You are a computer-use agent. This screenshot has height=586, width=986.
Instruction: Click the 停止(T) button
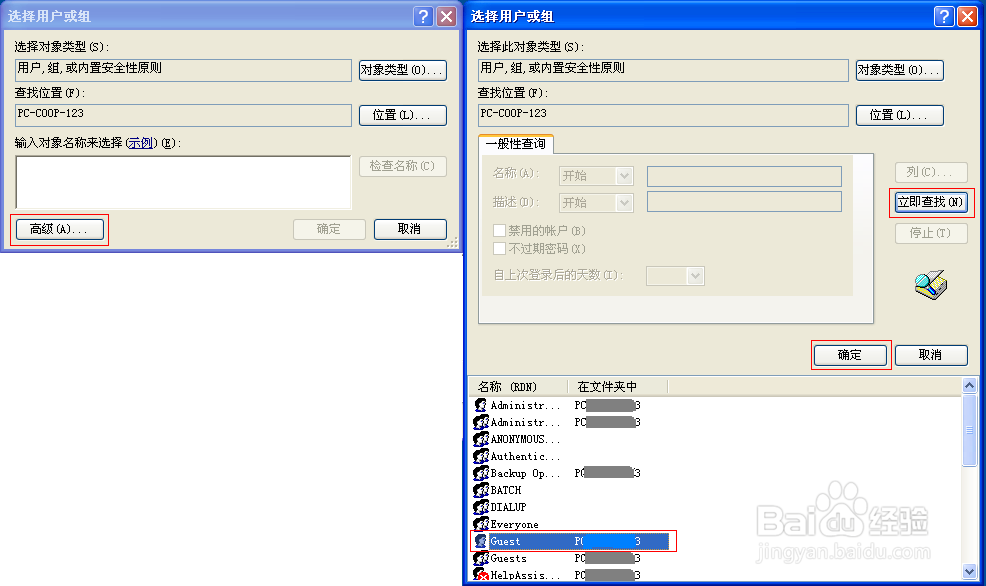(931, 233)
